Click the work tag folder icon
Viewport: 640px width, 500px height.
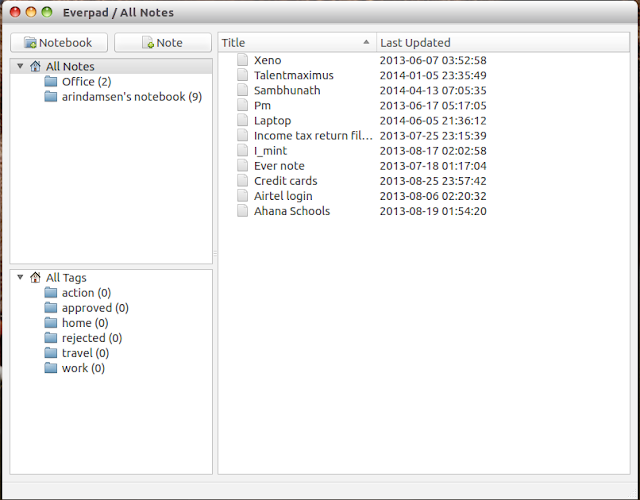51,368
